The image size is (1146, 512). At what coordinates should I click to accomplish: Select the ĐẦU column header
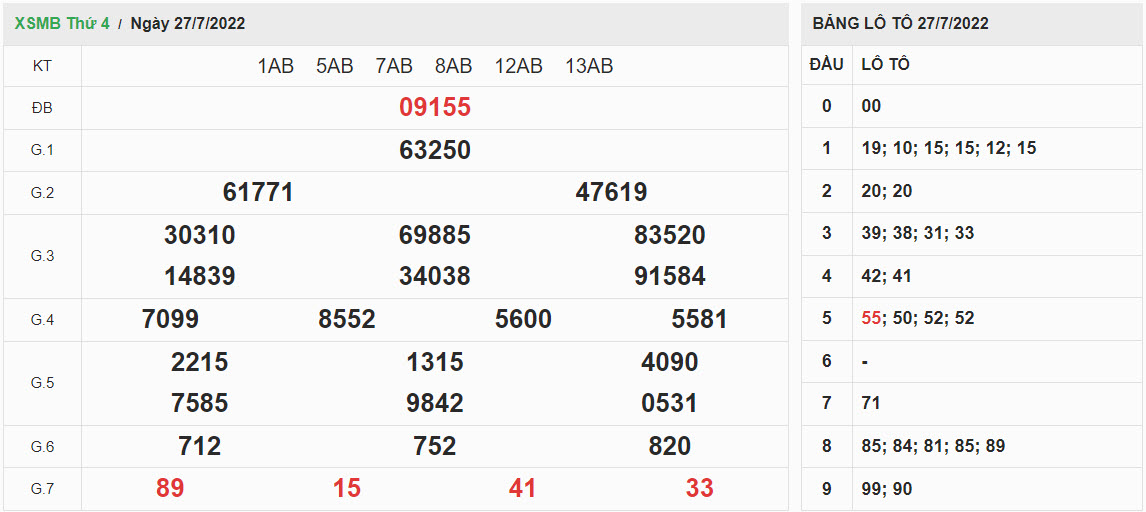coord(826,64)
